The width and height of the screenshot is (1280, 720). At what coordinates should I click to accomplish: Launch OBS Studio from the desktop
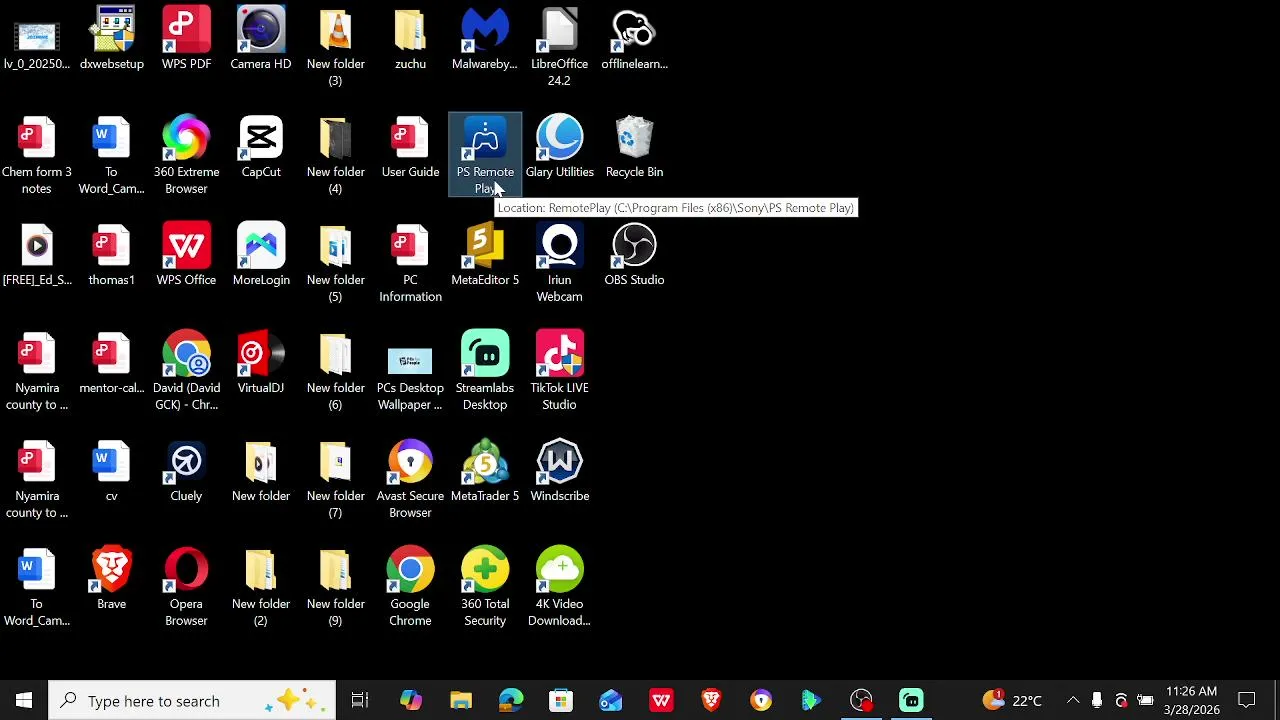[634, 256]
